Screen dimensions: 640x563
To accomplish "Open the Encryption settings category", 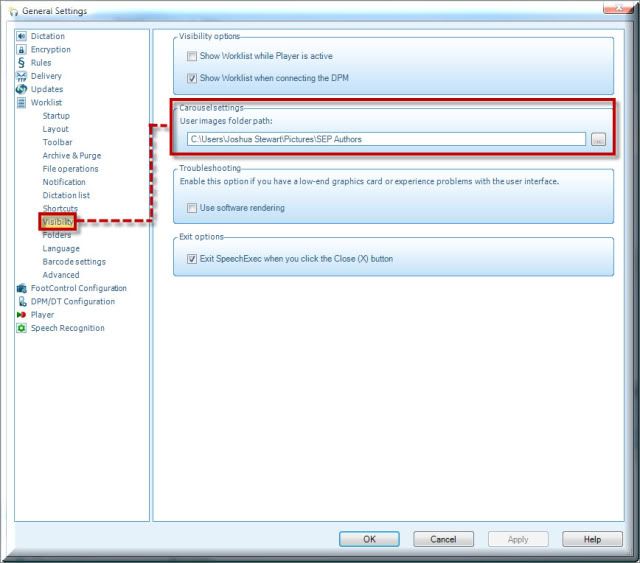I will pyautogui.click(x=51, y=49).
